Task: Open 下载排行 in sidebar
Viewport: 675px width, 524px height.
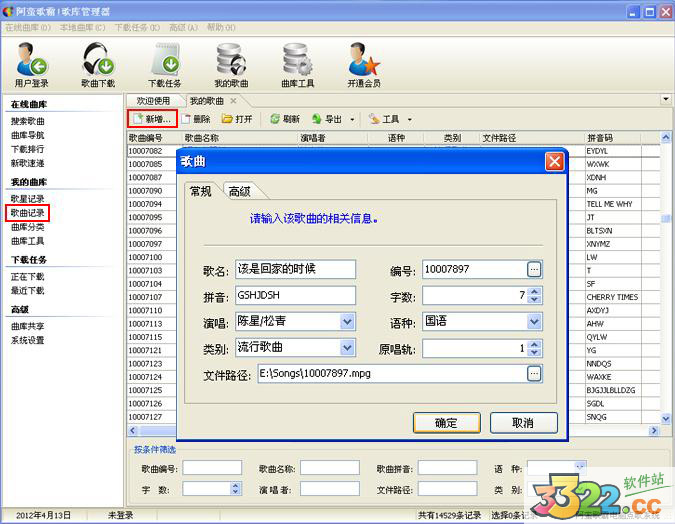Action: pyautogui.click(x=28, y=149)
